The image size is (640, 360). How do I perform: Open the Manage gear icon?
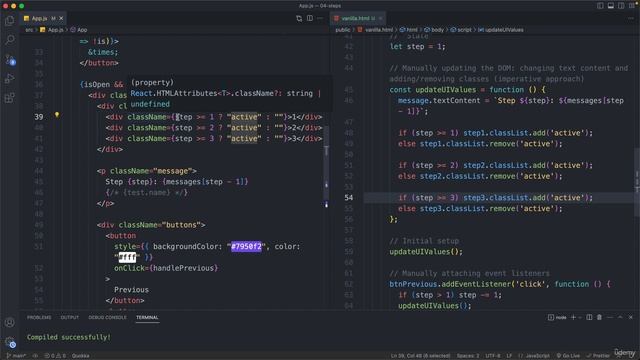[10, 342]
